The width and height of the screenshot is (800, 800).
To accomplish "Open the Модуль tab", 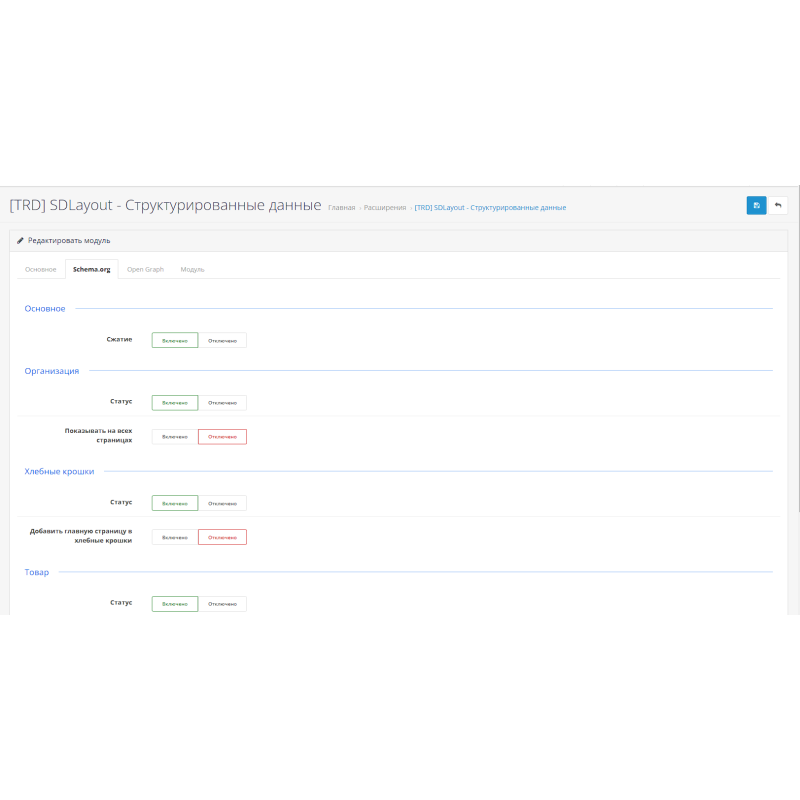I will pos(192,269).
